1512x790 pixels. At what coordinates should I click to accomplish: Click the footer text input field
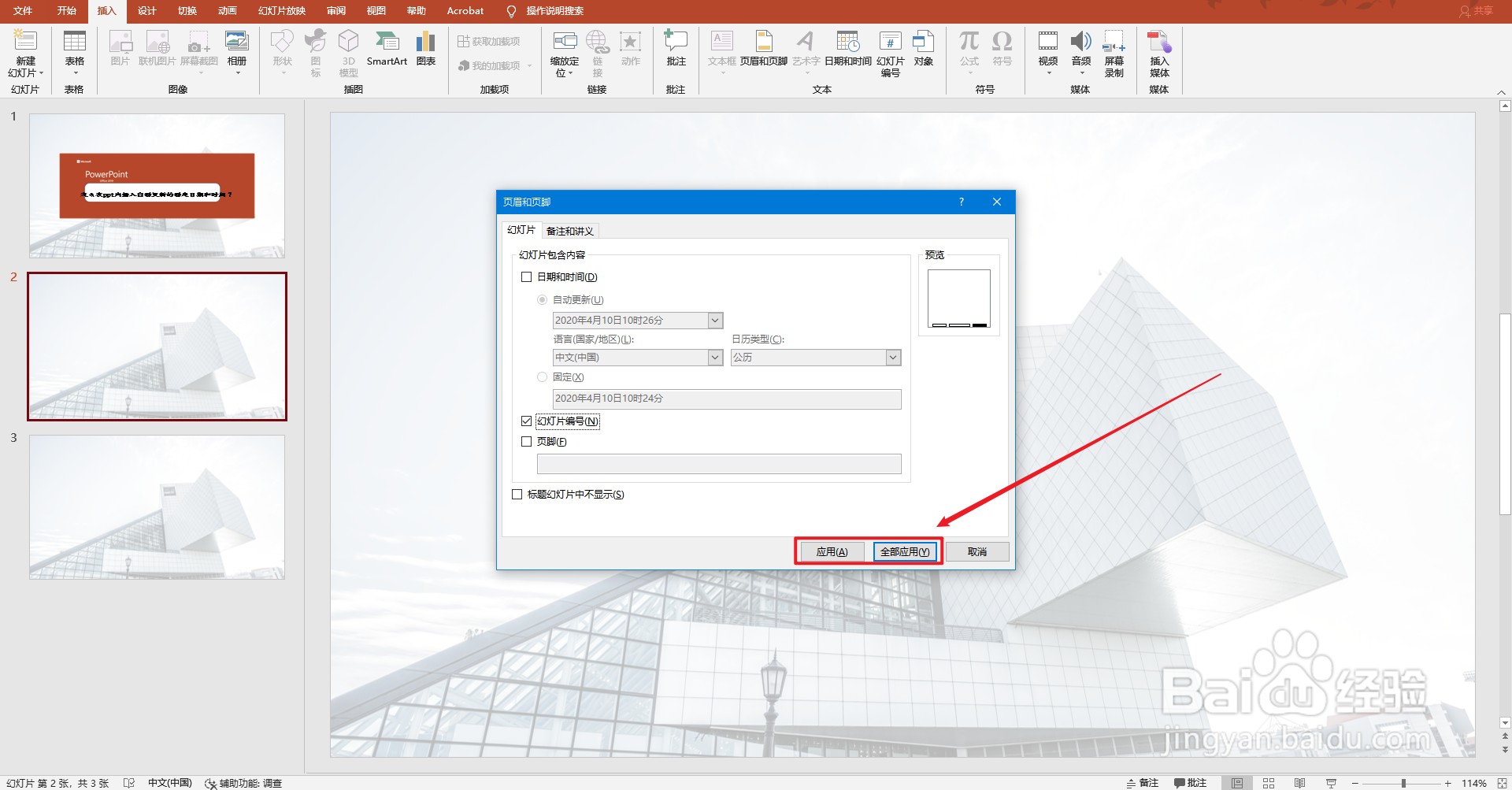coord(719,463)
